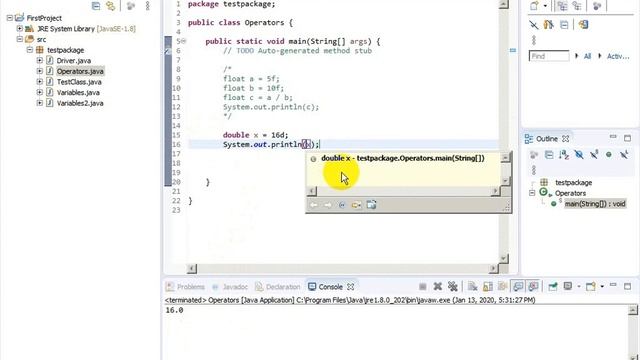This screenshot has height=360, width=640.
Task: Click Display Selected Console icon
Action: (568, 286)
